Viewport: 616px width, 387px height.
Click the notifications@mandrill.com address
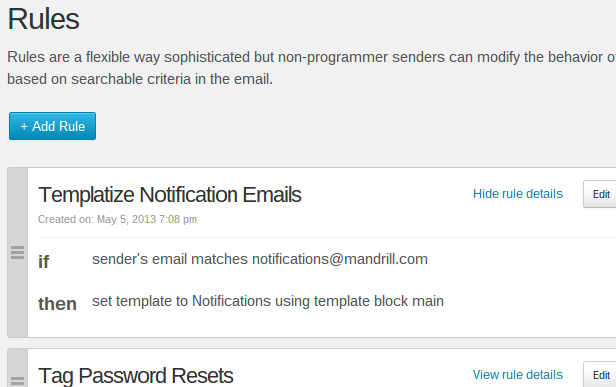point(340,259)
